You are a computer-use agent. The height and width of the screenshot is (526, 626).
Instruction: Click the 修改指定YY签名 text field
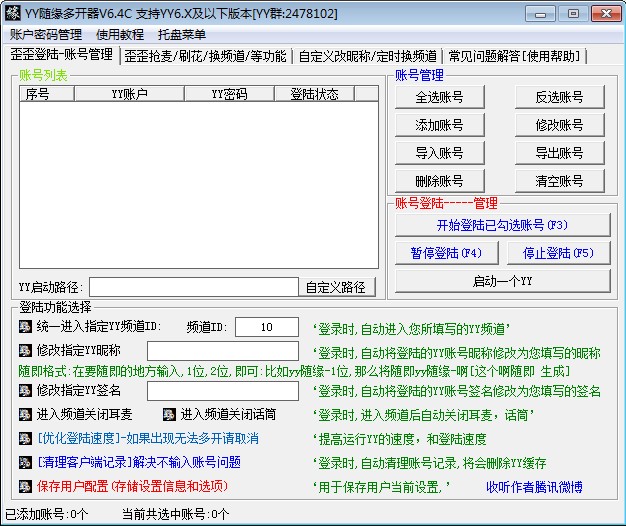[223, 391]
